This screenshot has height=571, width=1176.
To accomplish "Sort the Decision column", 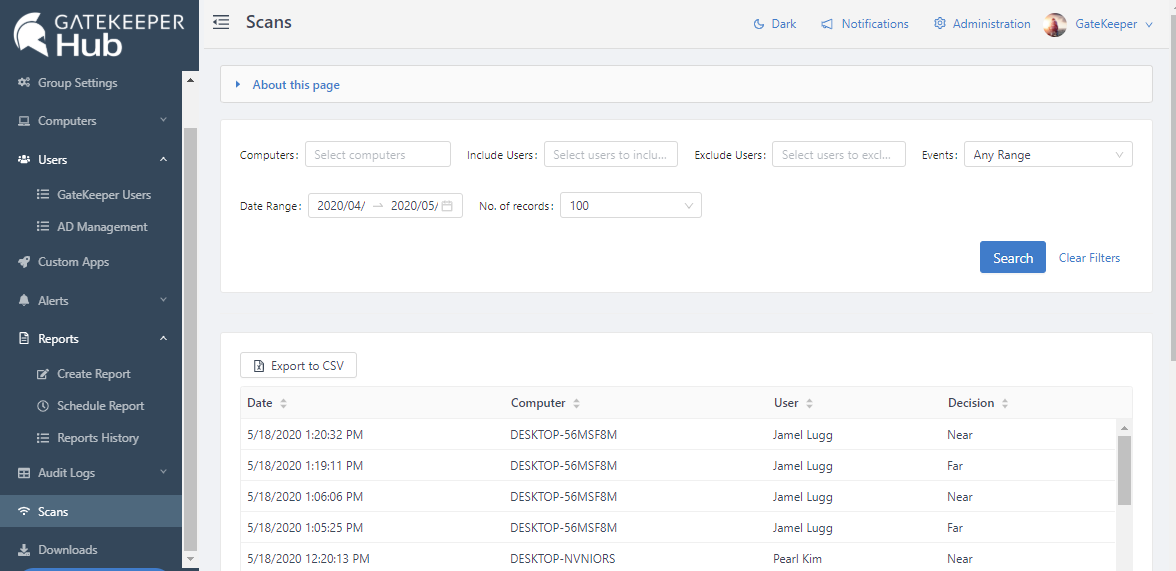I will 1004,404.
